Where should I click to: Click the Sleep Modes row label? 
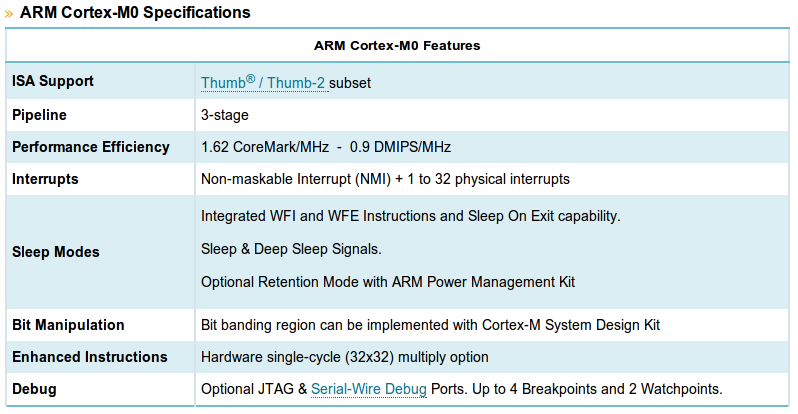tap(56, 252)
